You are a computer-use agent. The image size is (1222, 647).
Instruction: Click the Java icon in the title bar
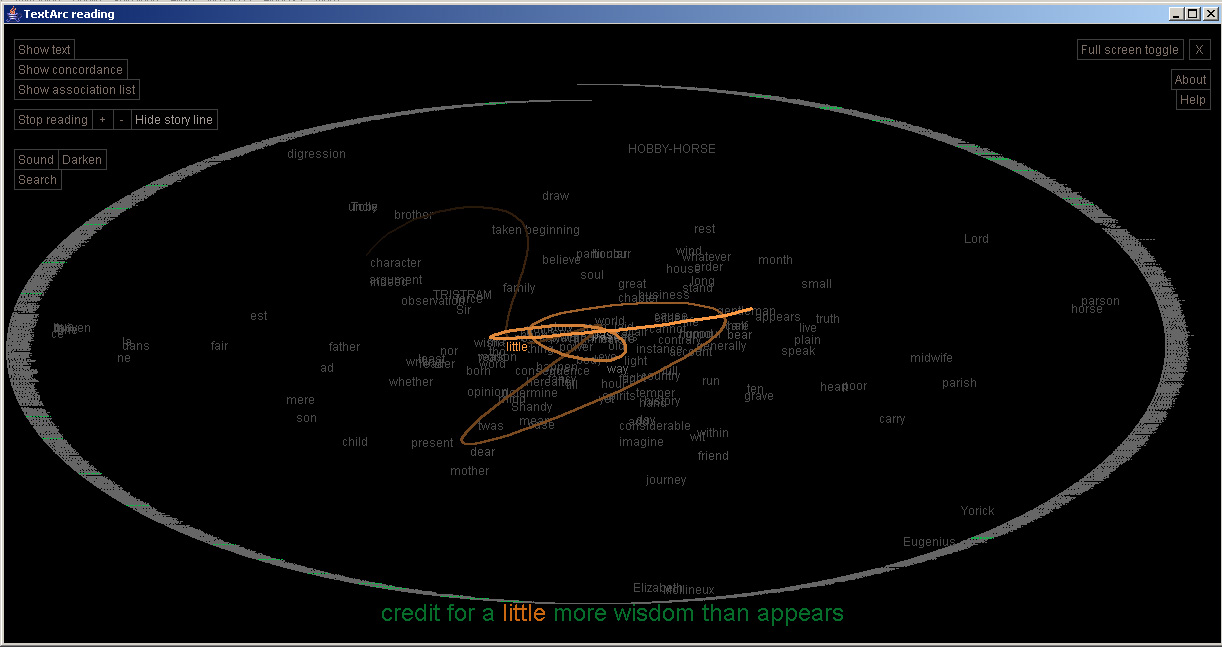tap(12, 14)
